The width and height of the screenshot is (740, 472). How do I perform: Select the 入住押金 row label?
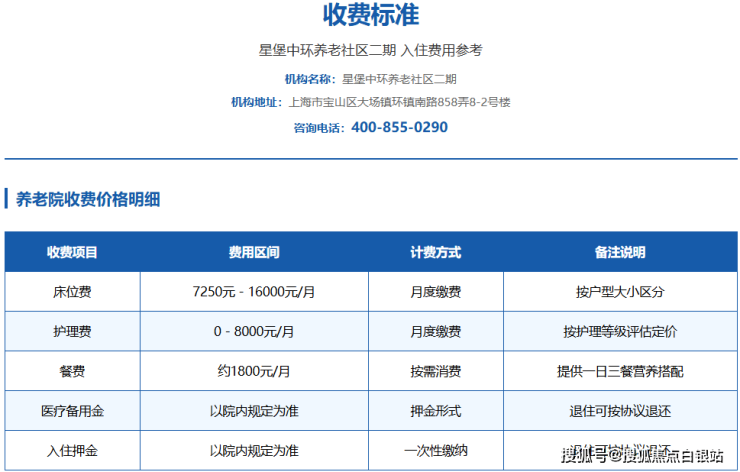click(x=72, y=451)
